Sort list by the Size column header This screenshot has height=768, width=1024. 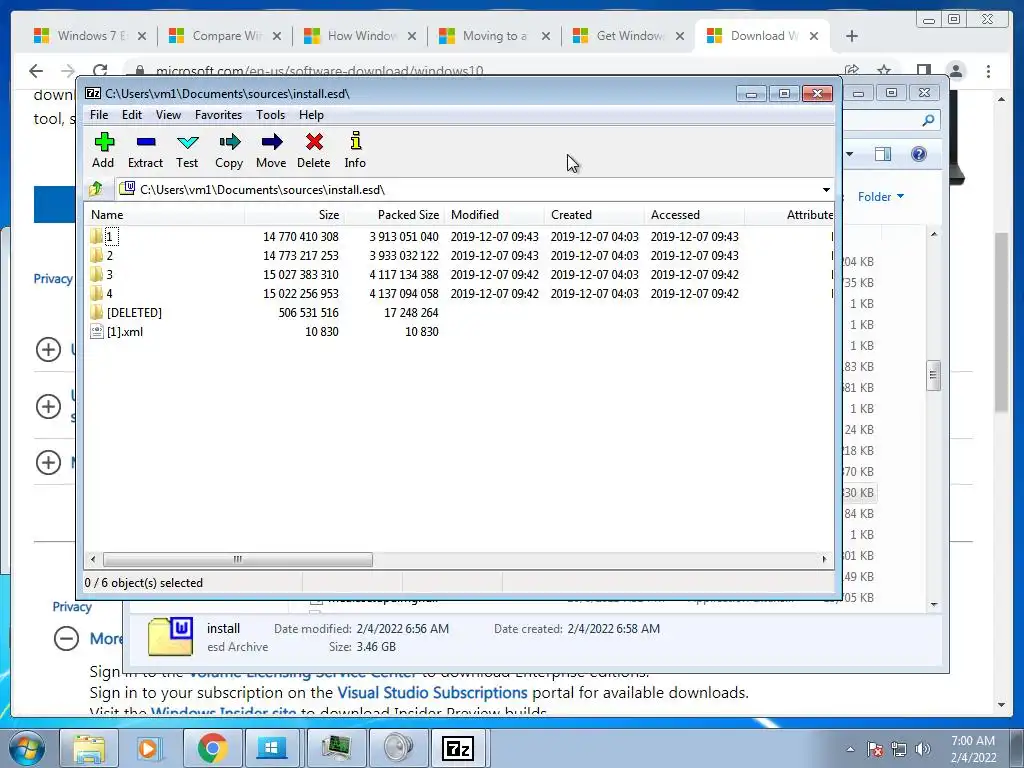(295, 214)
